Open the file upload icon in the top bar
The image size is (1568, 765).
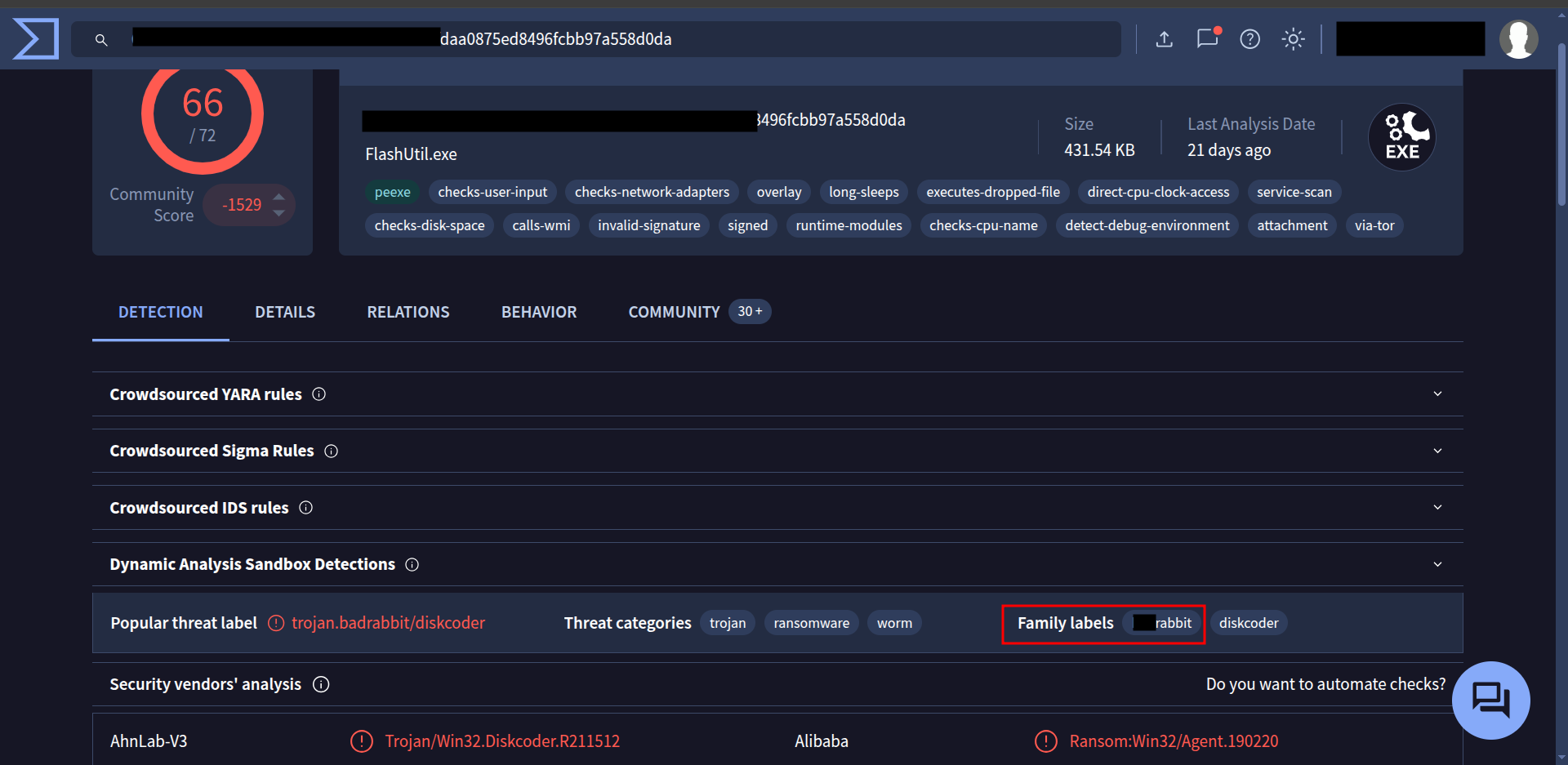click(1165, 38)
